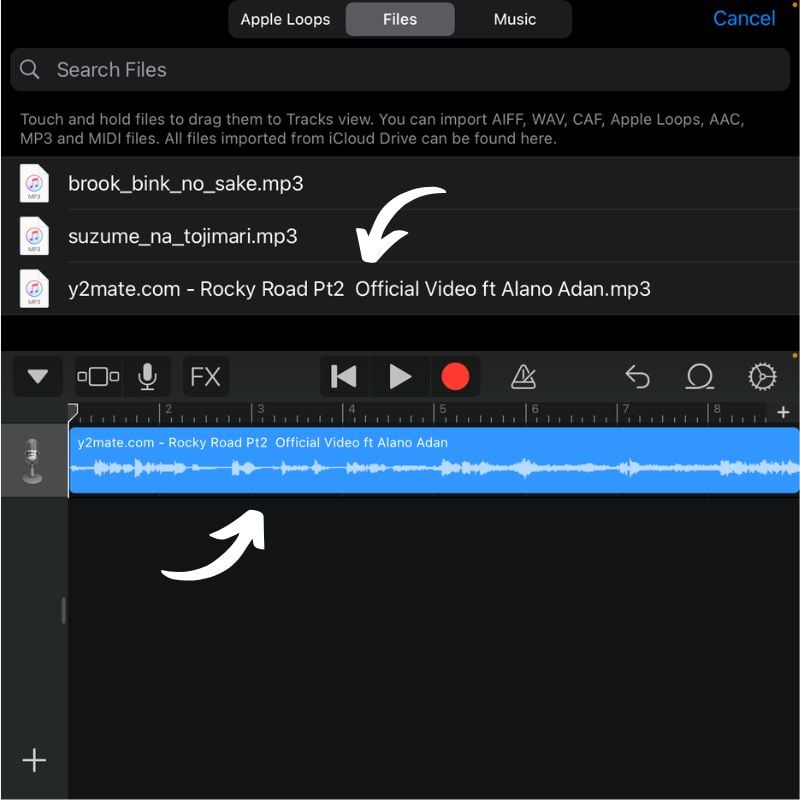Move playhead to bar 4 on ruler
This screenshot has height=800, width=800.
click(x=351, y=411)
